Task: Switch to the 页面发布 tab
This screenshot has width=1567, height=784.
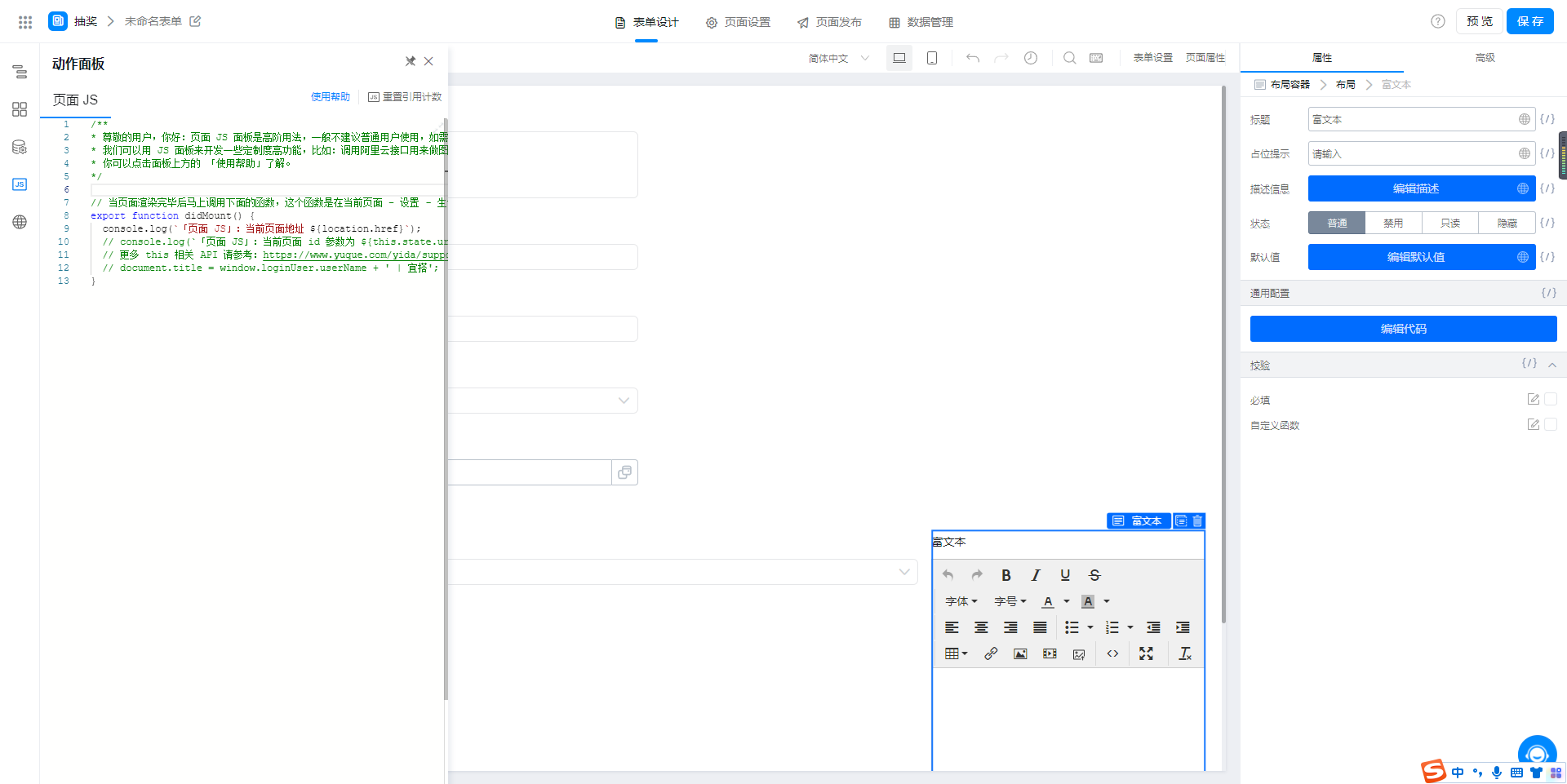Action: click(829, 22)
